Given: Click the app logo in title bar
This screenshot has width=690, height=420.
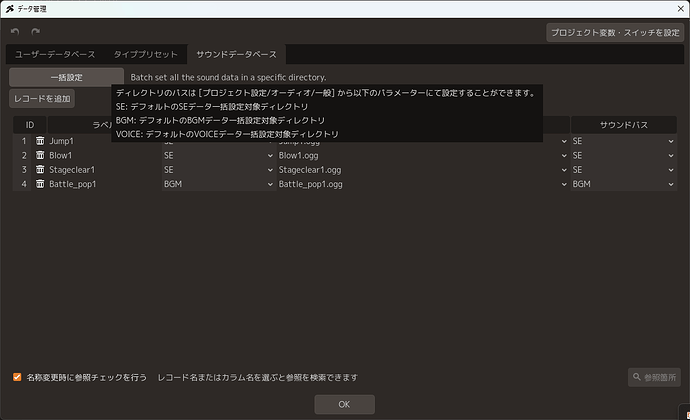Looking at the screenshot, I should coord(10,9).
